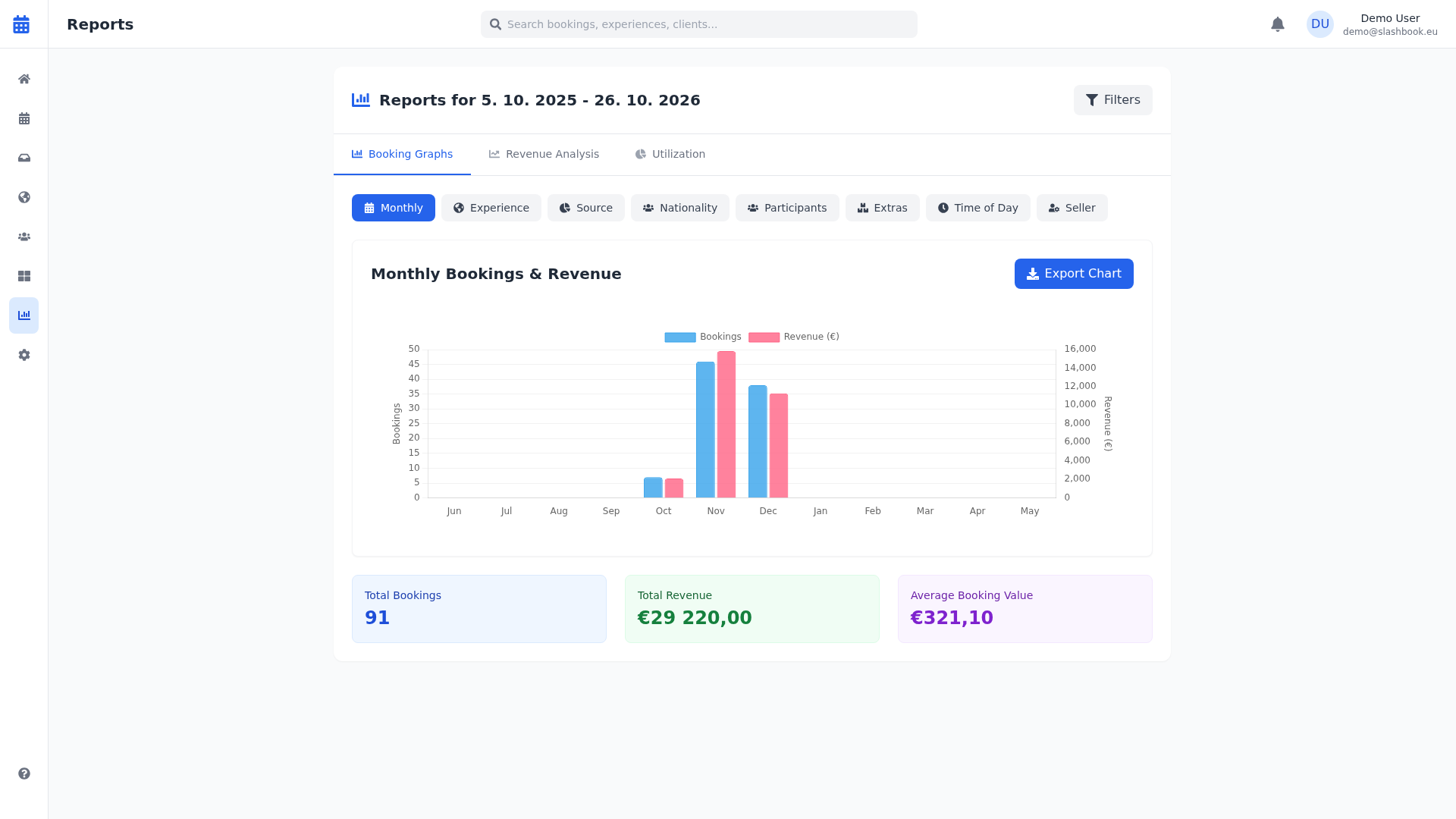The height and width of the screenshot is (819, 1456).
Task: Open the DU user avatar menu
Action: click(1320, 24)
